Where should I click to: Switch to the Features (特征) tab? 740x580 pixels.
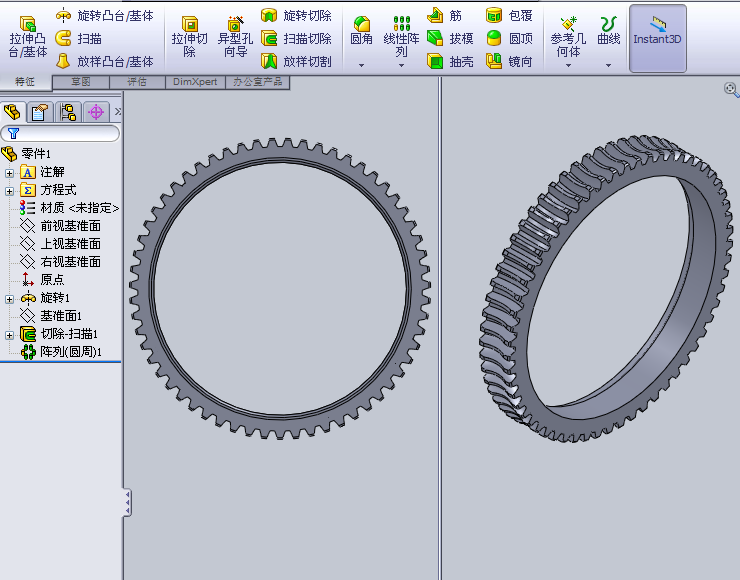25,82
